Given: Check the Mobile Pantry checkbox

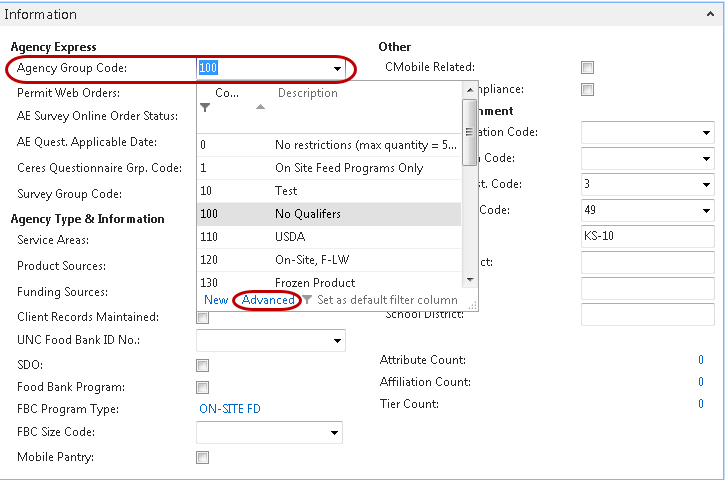Looking at the screenshot, I should pyautogui.click(x=203, y=458).
